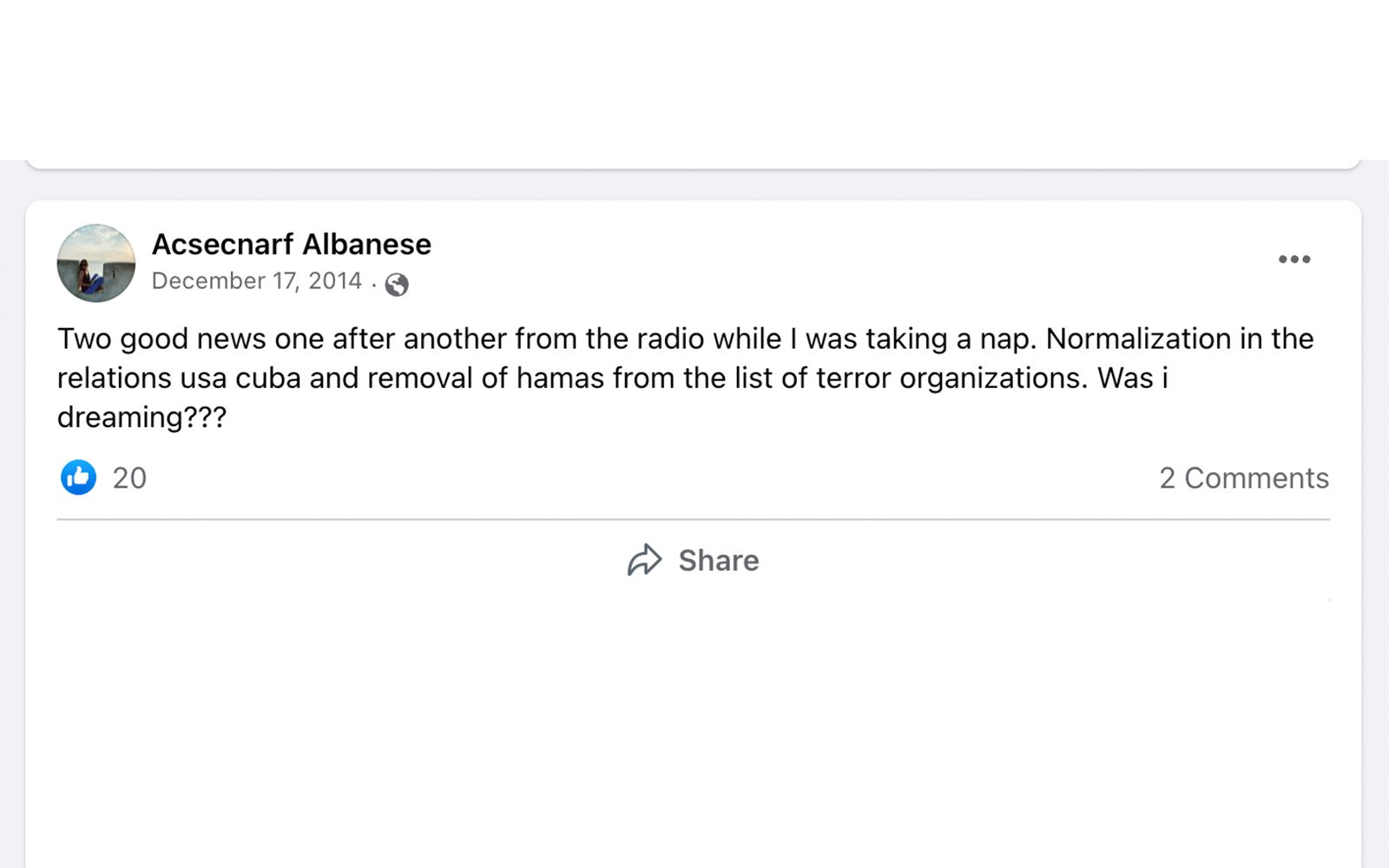Image resolution: width=1389 pixels, height=868 pixels.
Task: Open Acsecnarf Albanese's profile picture
Action: point(96,263)
